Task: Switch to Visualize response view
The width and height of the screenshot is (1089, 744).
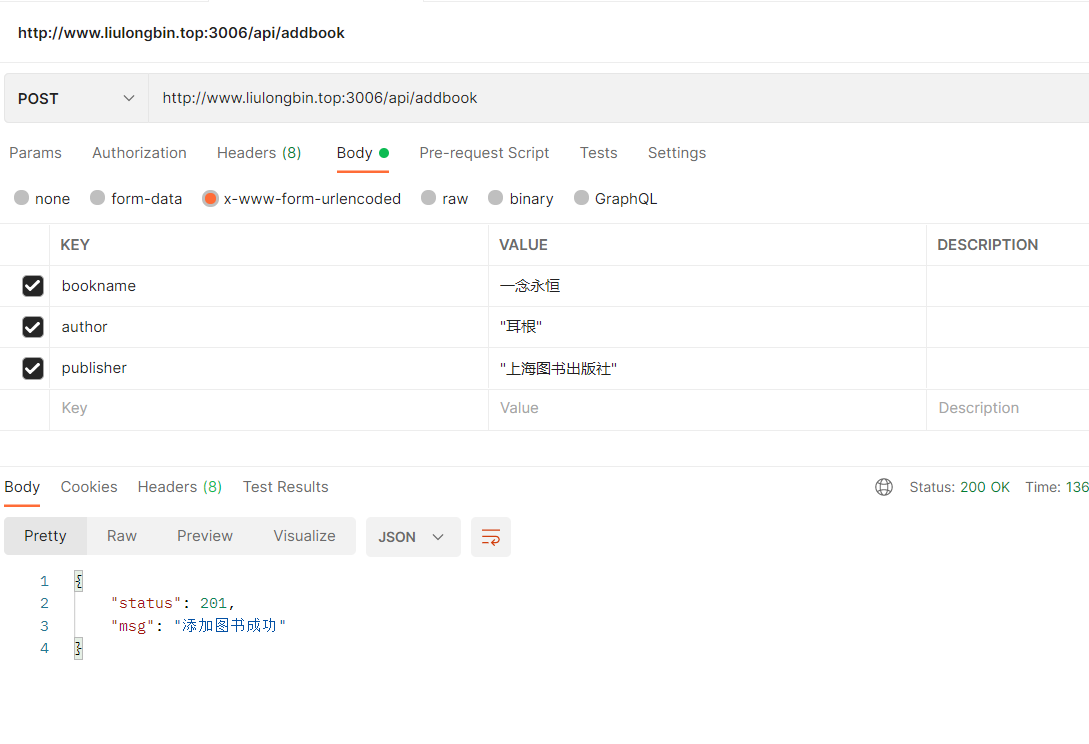Action: 304,536
